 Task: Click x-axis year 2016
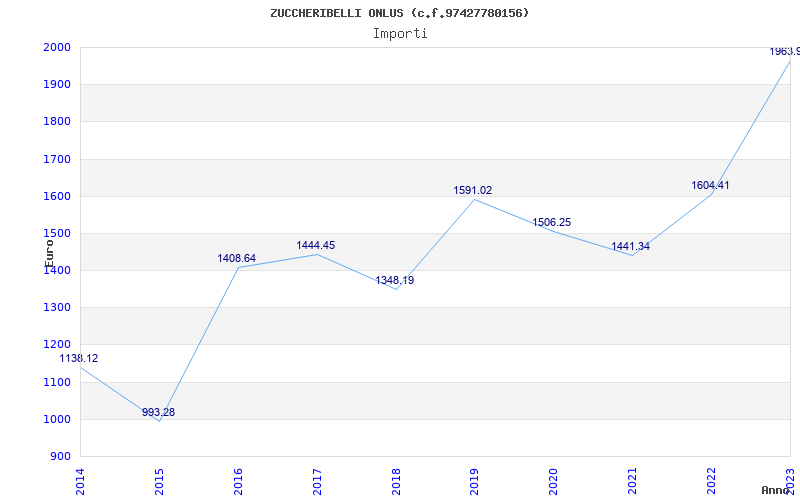click(x=238, y=482)
